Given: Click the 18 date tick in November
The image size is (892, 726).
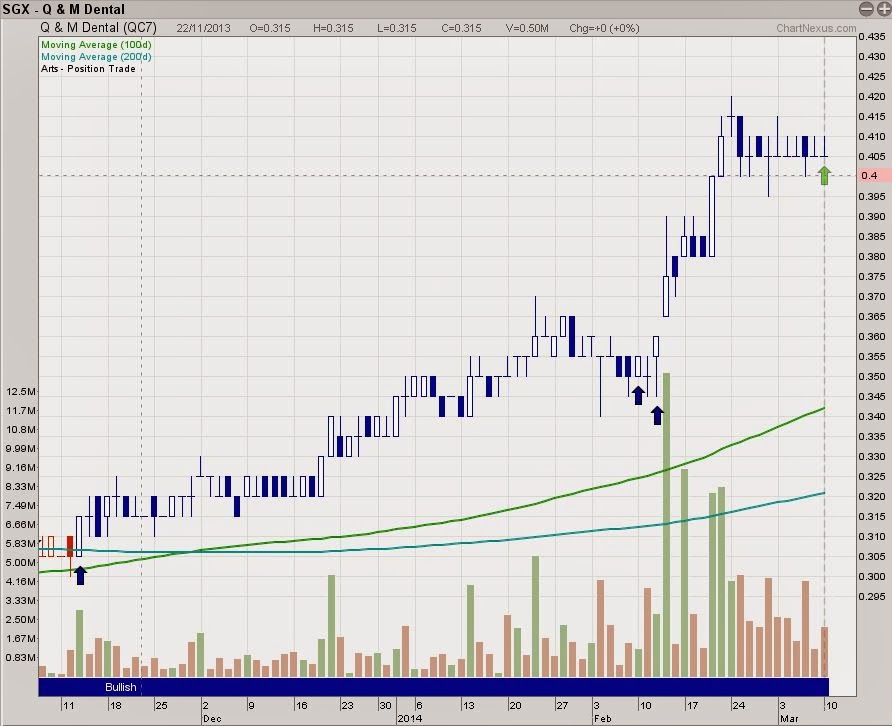Looking at the screenshot, I should tap(115, 706).
